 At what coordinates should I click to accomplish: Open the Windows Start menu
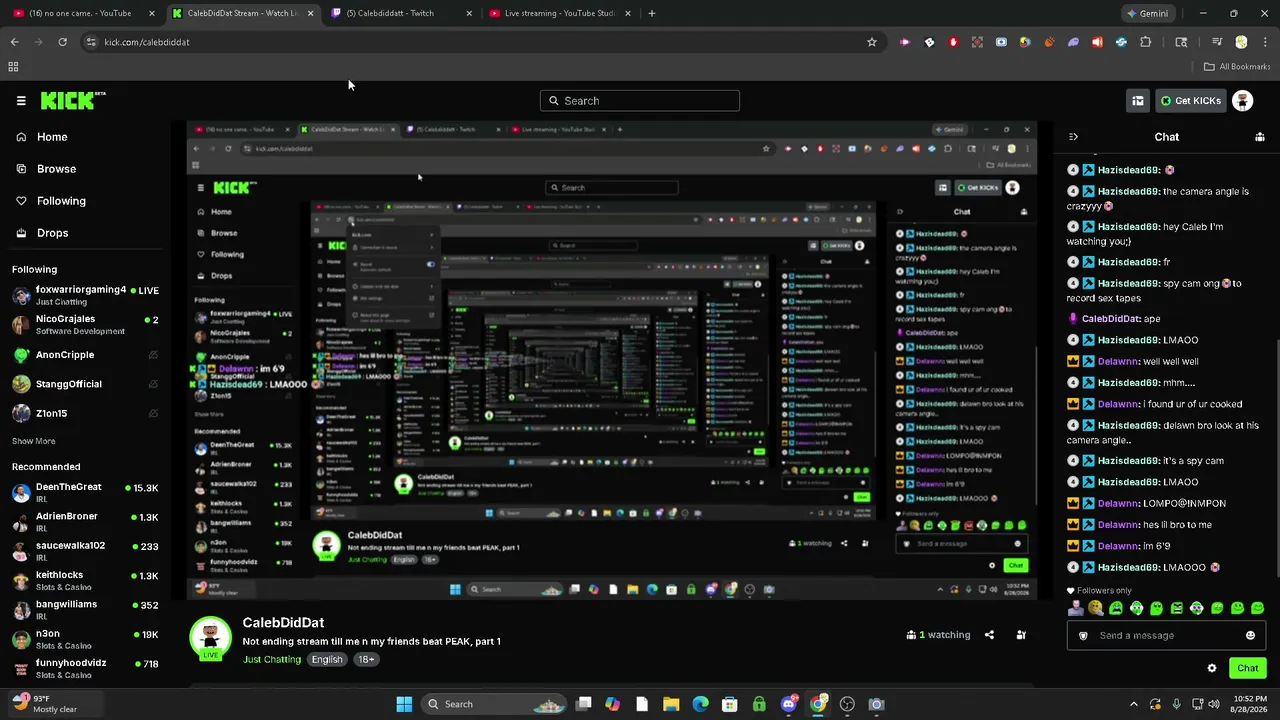point(404,704)
